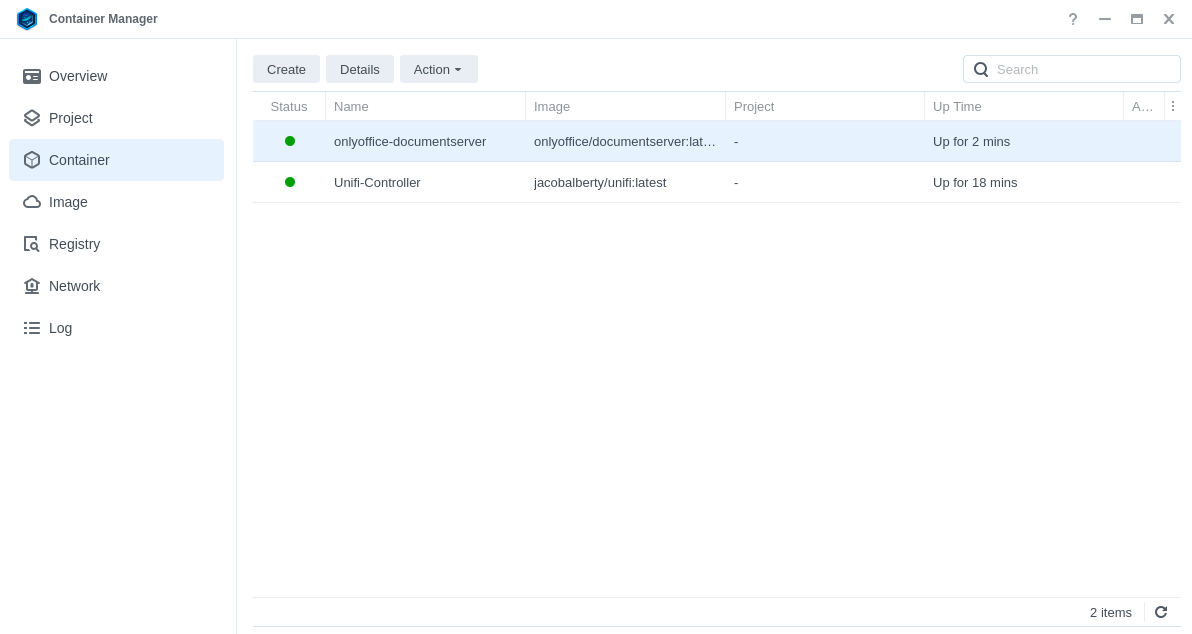Image resolution: width=1192 pixels, height=634 pixels.
Task: Open the help question mark
Action: coord(1073,19)
